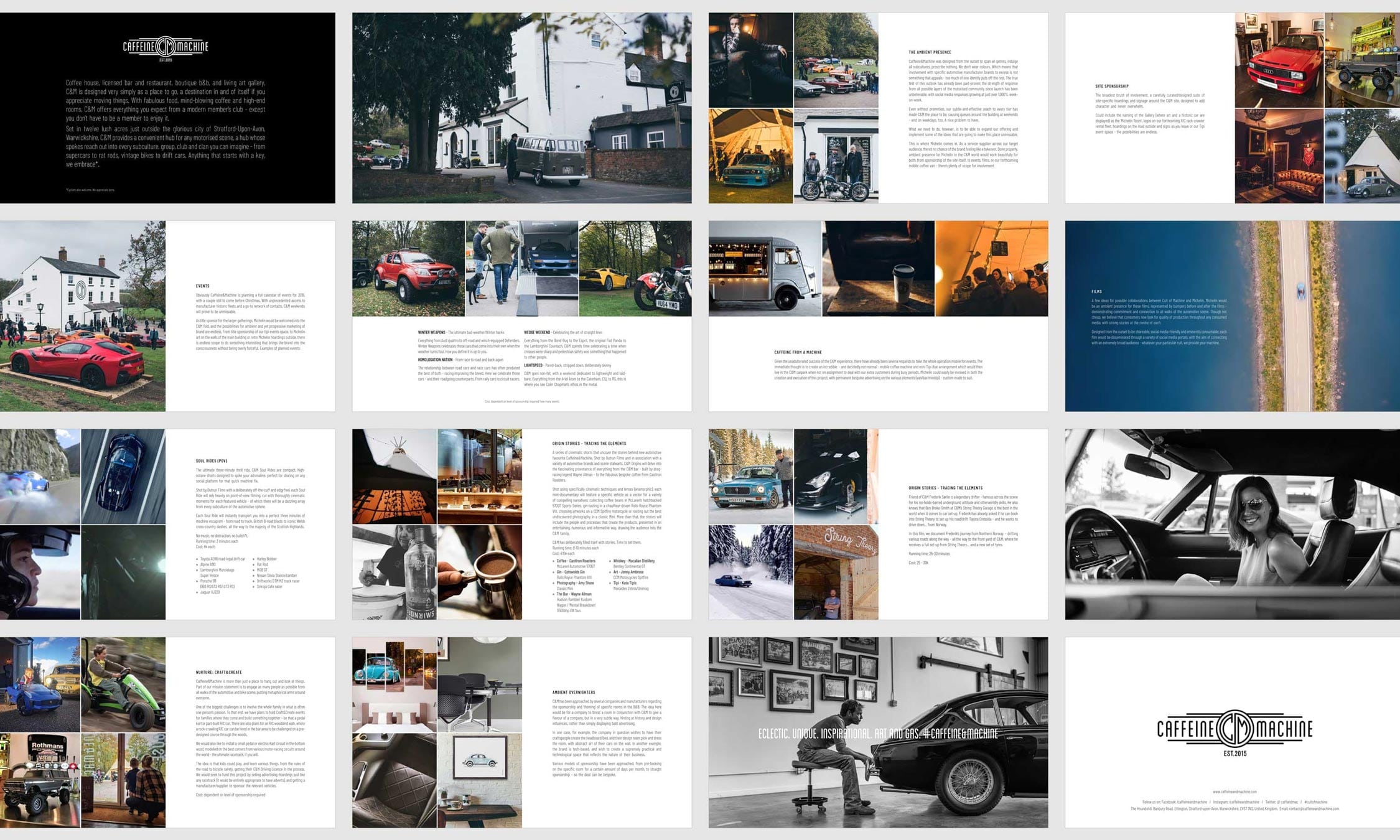Open the photo of the framed Beetle print on a brick wall
The image size is (1400, 840).
[480, 780]
